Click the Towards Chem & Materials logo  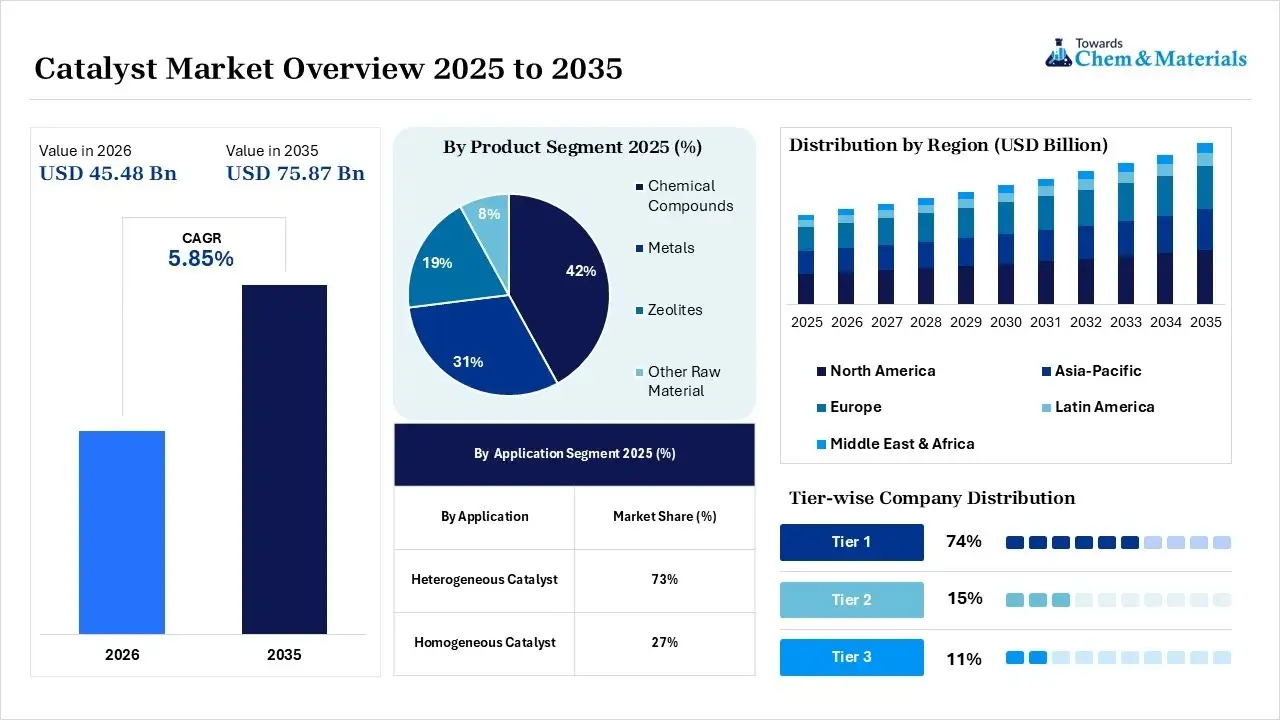tap(1146, 53)
